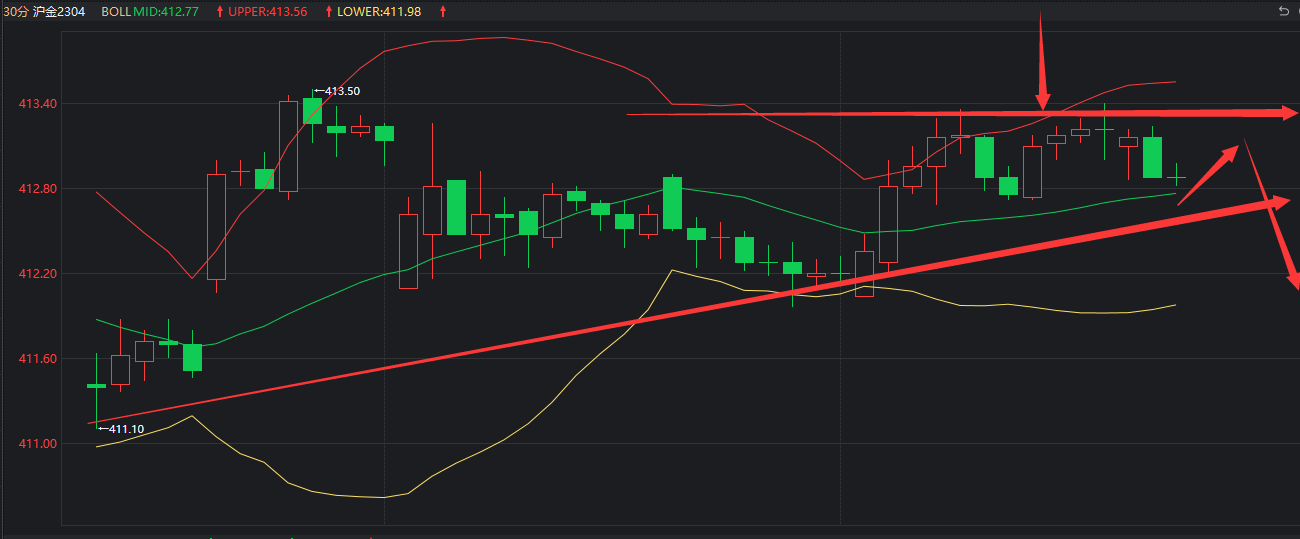This screenshot has height=539, width=1300.
Task: Click the head of the thick rising trendline arrow
Action: 1283,202
